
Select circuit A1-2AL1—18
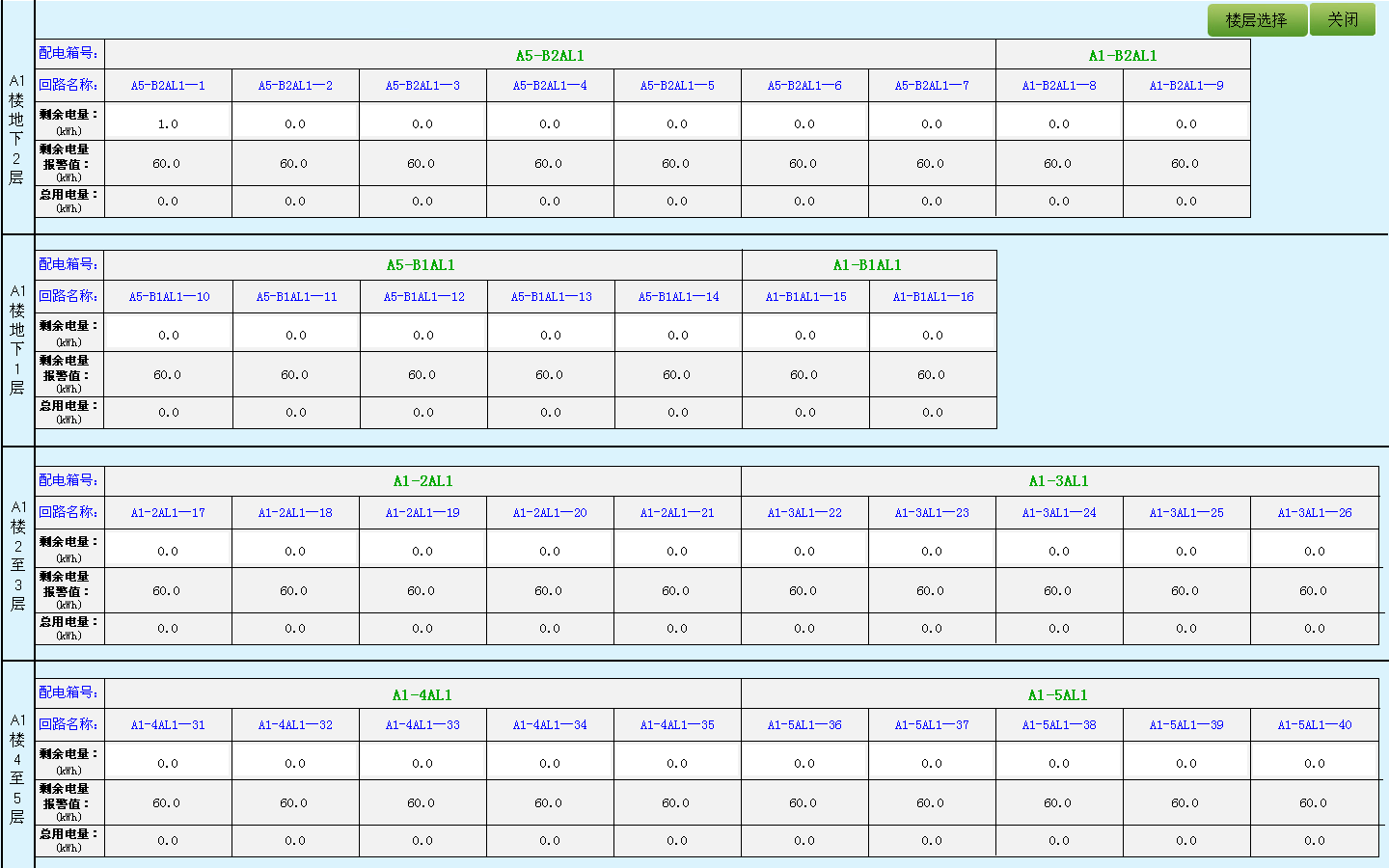(295, 513)
